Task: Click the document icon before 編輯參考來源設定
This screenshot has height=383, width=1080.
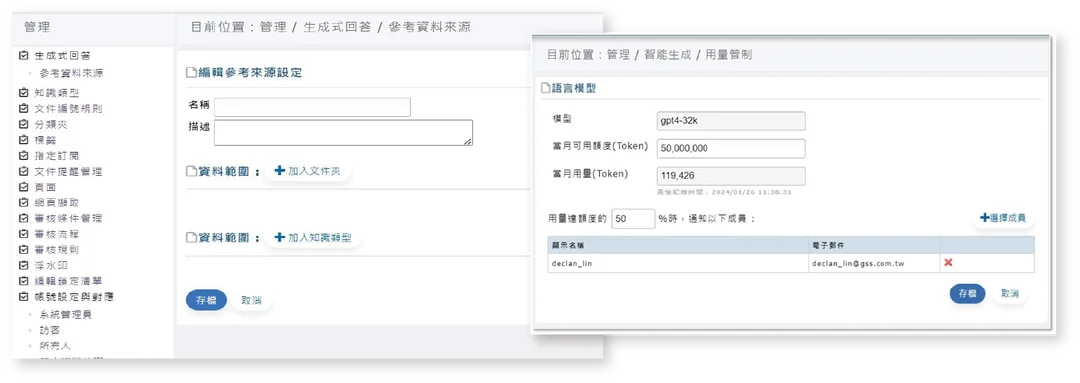Action: pos(191,72)
